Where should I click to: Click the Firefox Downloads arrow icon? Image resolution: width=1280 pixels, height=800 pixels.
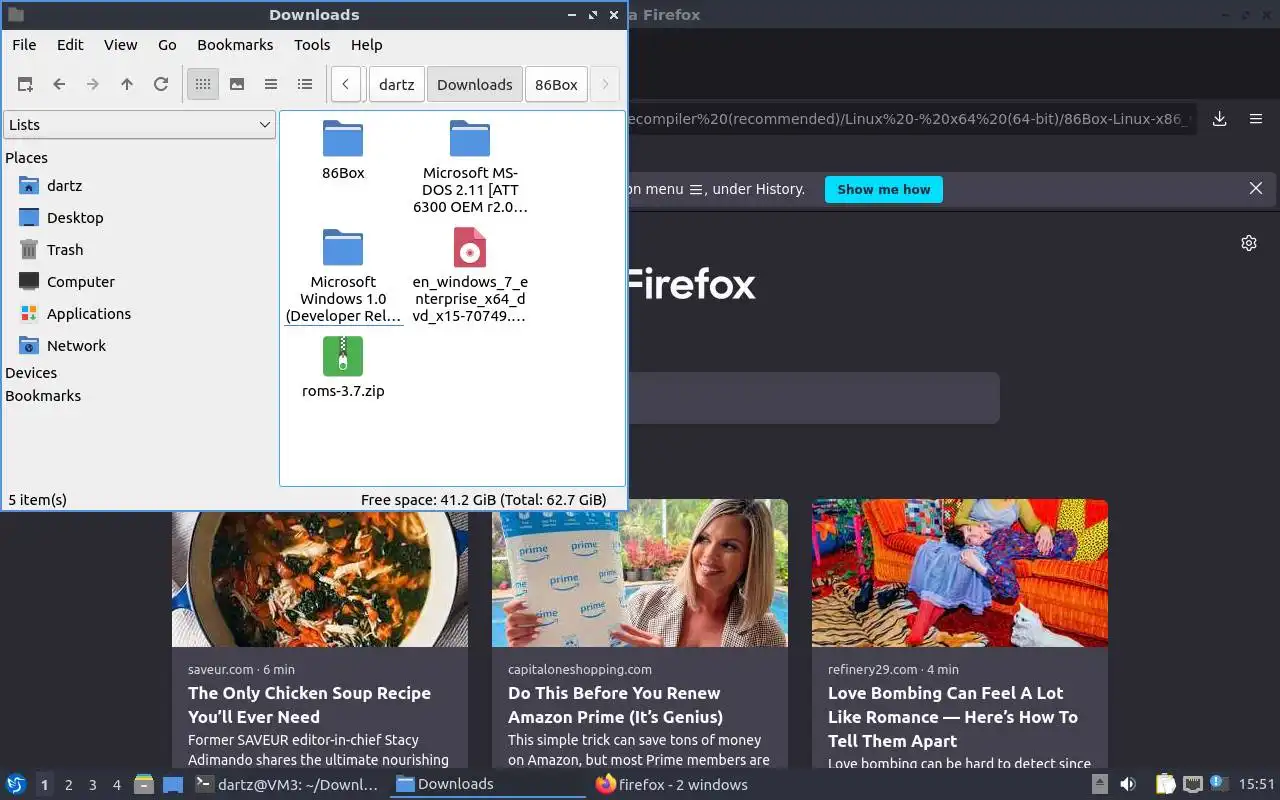tap(1220, 119)
